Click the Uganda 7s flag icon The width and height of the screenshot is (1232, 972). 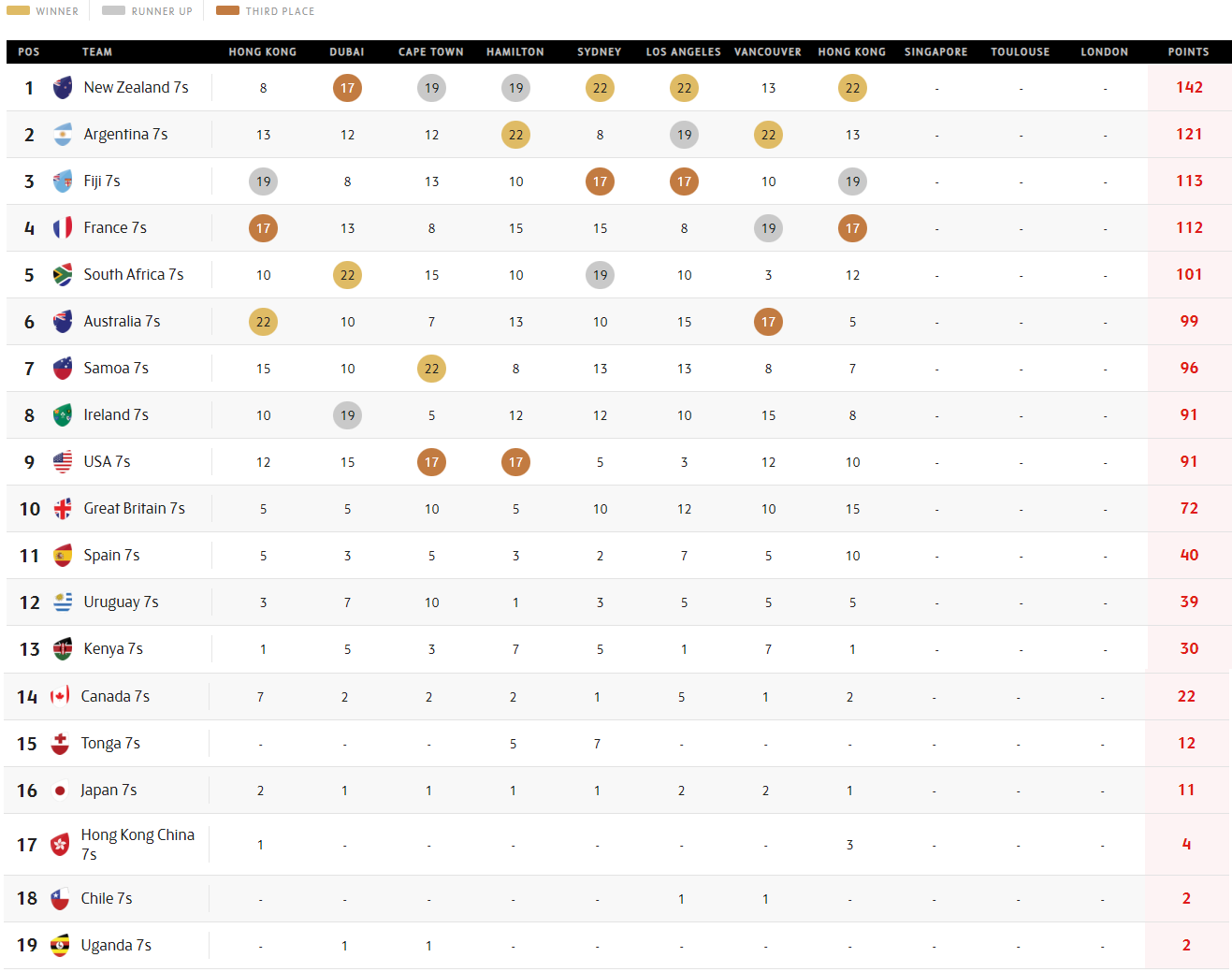(60, 946)
